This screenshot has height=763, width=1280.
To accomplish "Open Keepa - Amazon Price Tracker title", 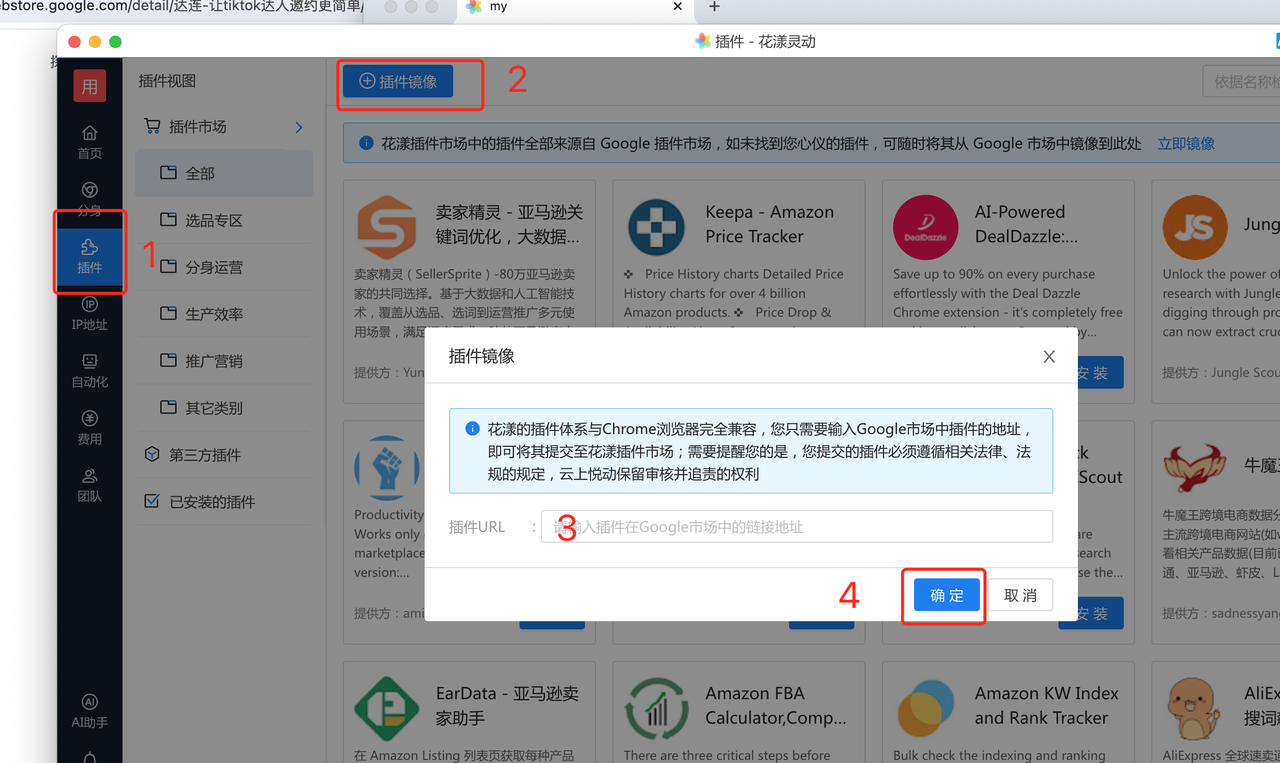I will point(769,224).
